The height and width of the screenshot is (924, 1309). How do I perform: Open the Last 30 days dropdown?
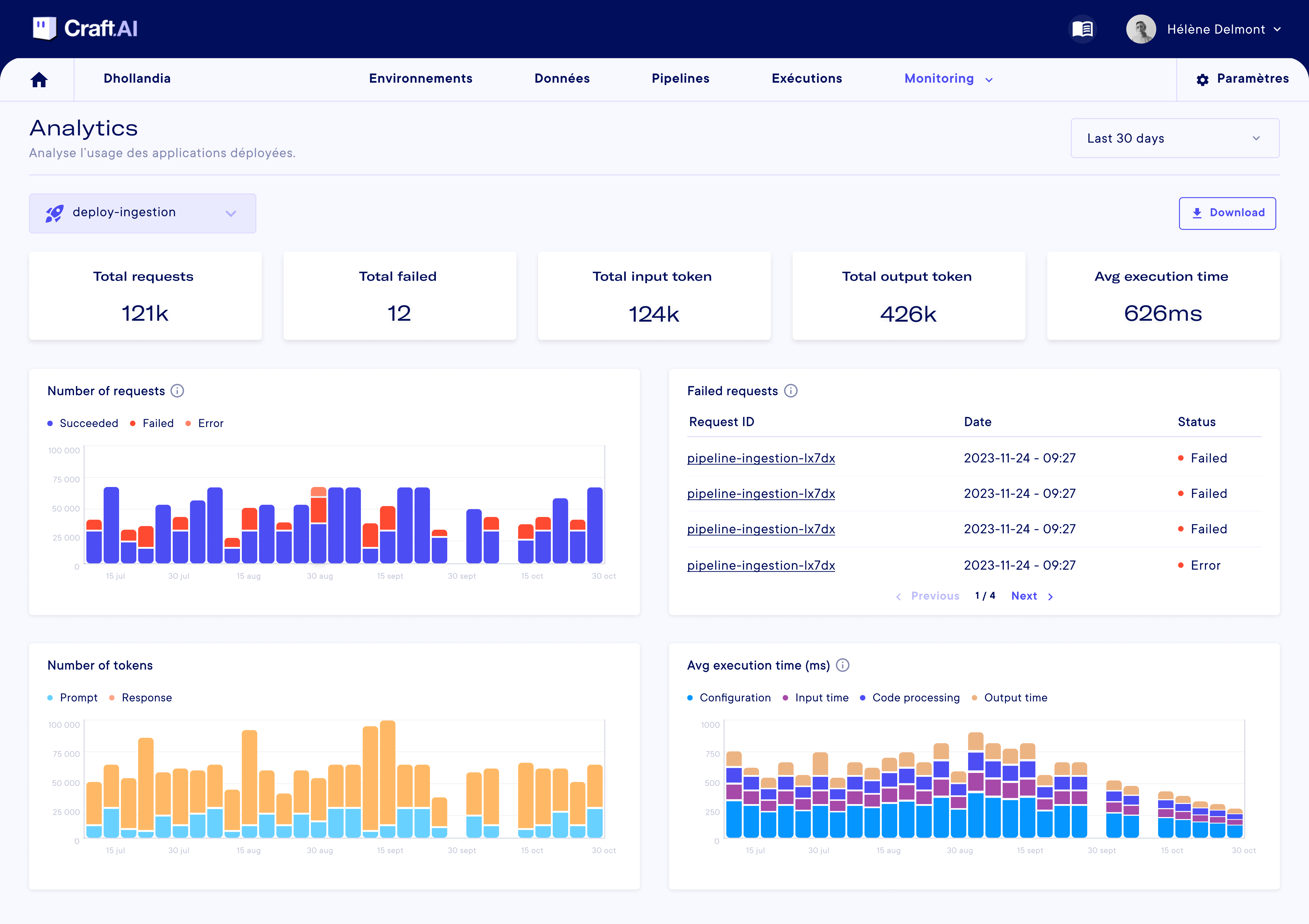pyautogui.click(x=1174, y=138)
